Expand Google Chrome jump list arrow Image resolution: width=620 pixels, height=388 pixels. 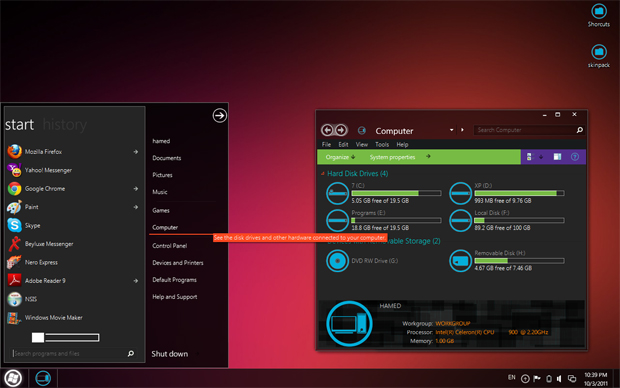coord(136,189)
